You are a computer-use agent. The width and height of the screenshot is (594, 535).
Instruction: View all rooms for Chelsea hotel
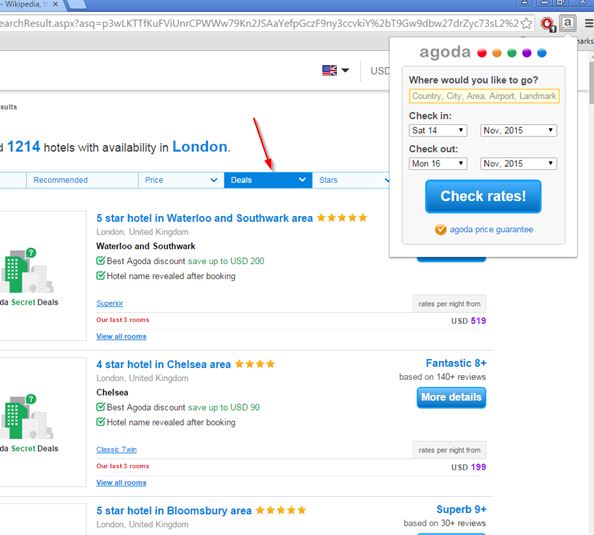(121, 483)
